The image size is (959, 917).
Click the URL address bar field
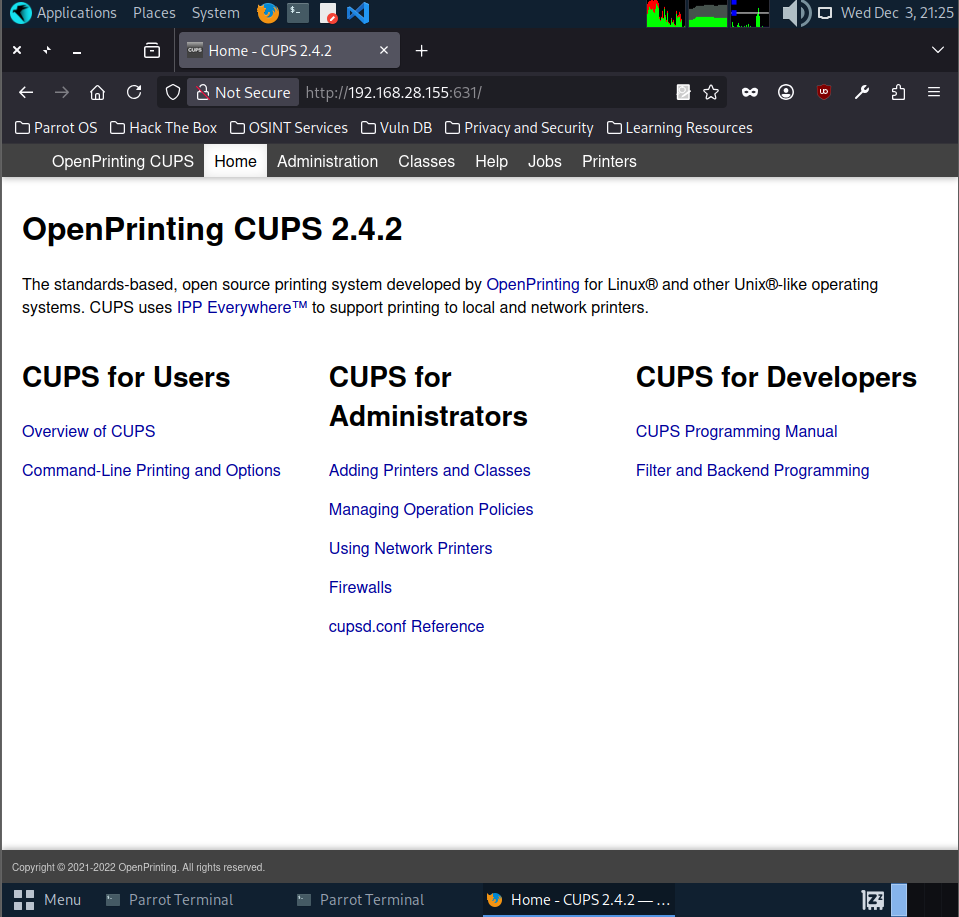coord(480,92)
